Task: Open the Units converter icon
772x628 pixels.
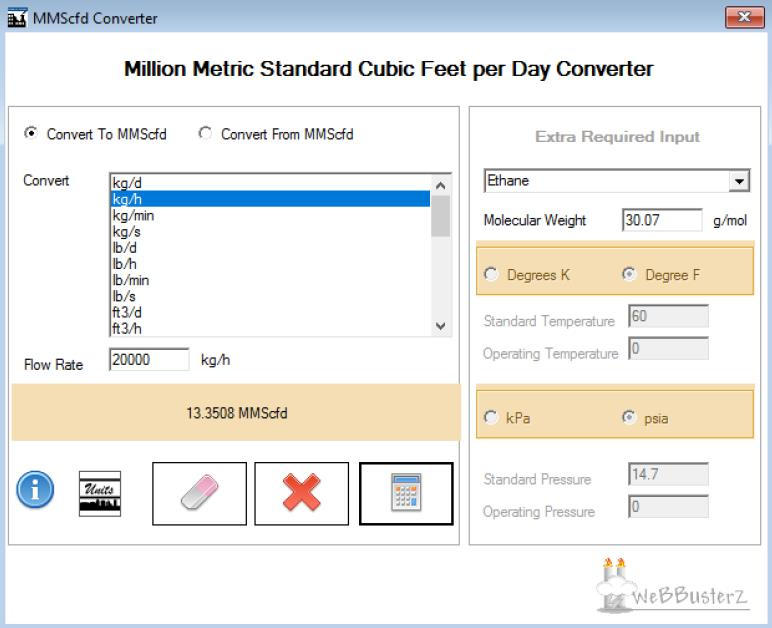Action: (100, 494)
